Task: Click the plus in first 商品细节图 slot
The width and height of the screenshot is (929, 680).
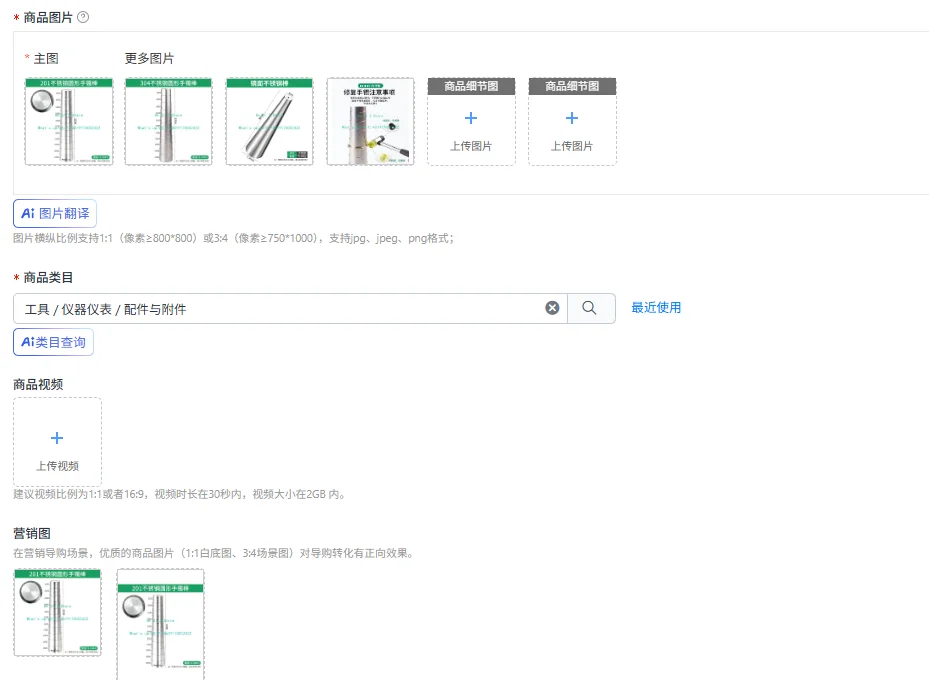Action: [x=471, y=118]
